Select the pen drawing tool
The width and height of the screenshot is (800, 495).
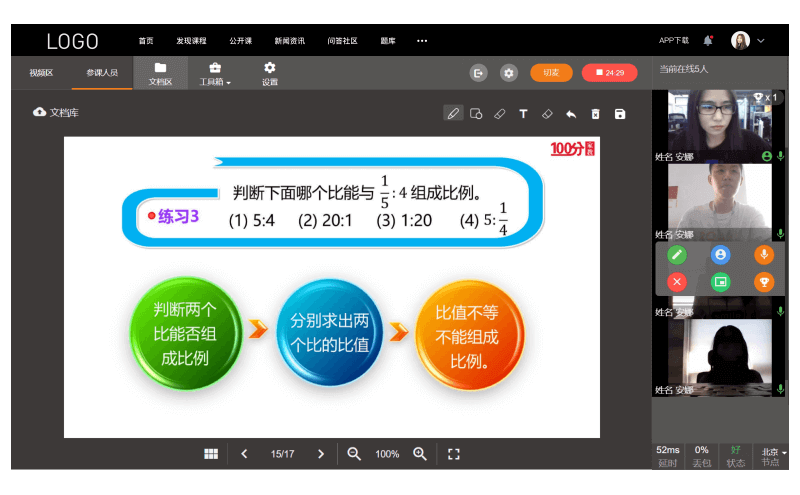pyautogui.click(x=454, y=114)
